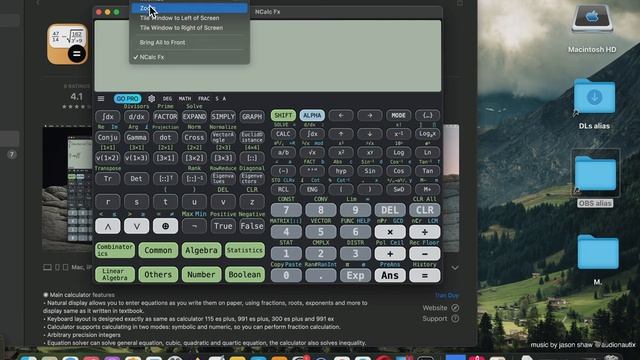Screen dimensions: 640x360
Task: Click the Gamma key
Action: 136,138
